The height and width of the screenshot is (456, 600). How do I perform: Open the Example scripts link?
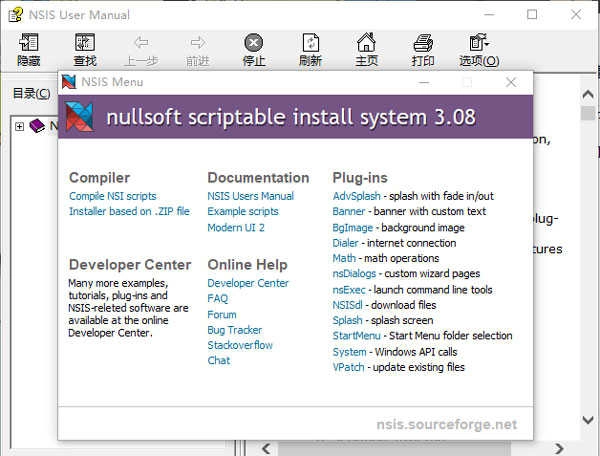(x=242, y=212)
